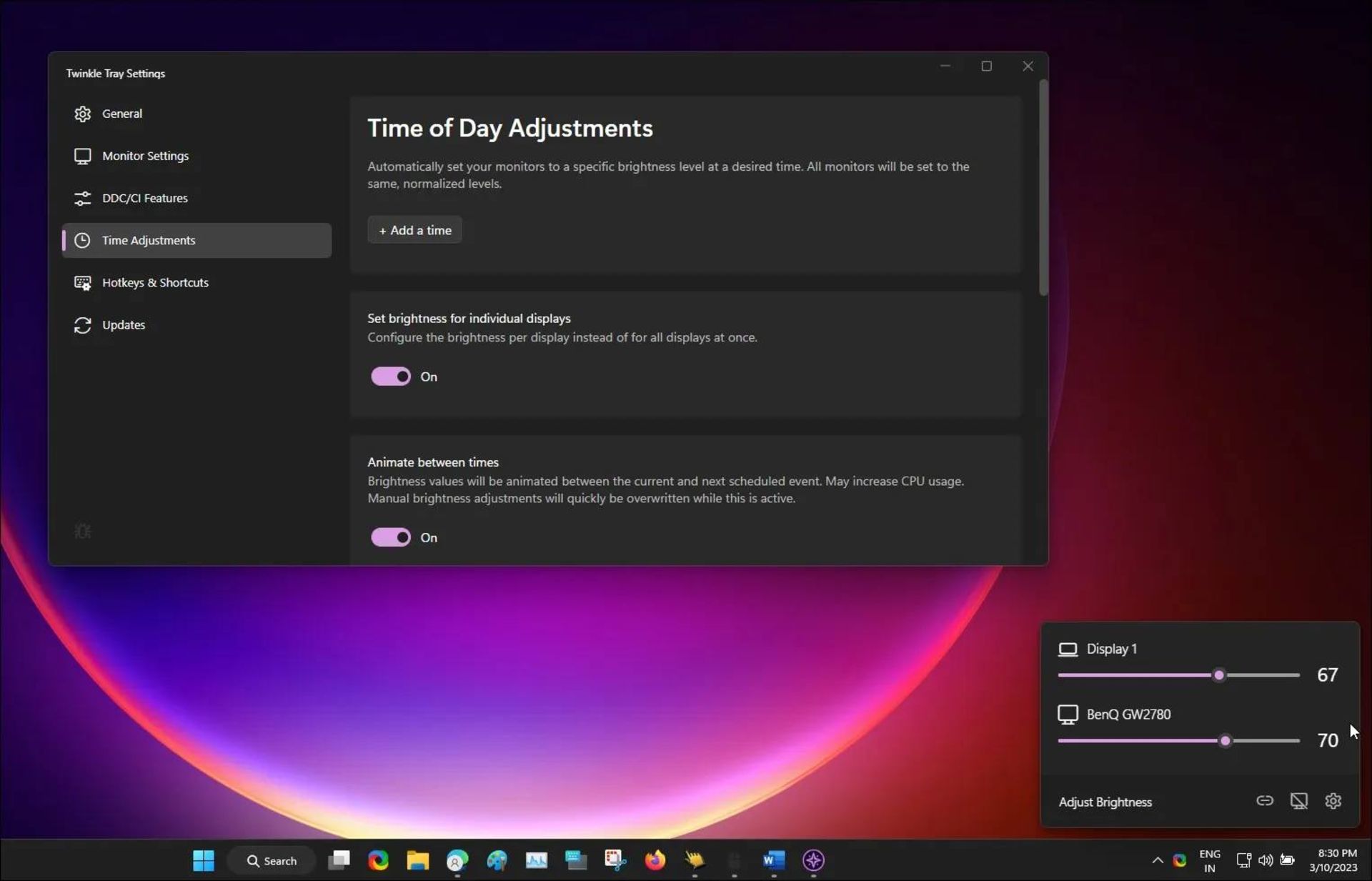Click the link levels icon in brightness flyout
This screenshot has width=1372, height=881.
pos(1264,801)
